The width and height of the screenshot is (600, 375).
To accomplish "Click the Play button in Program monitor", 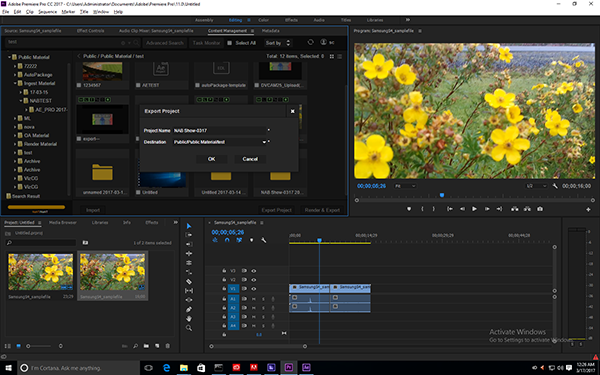I will 474,209.
